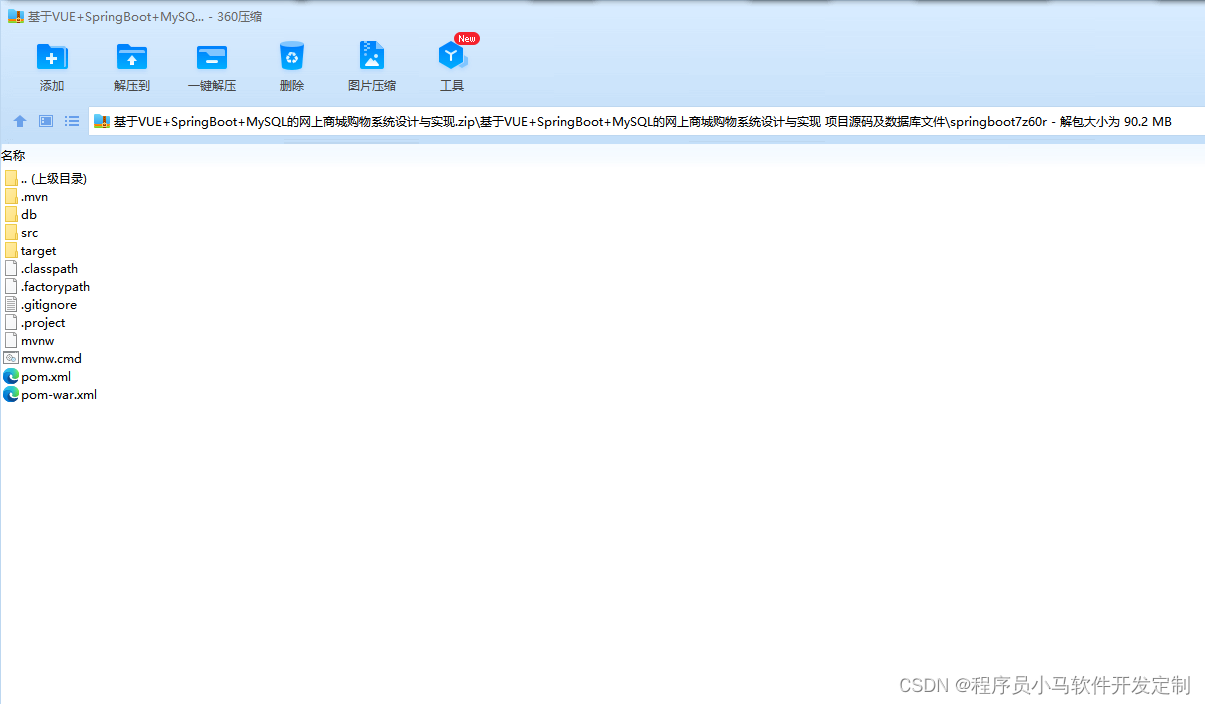
Task: Toggle the list view icon
Action: point(71,121)
